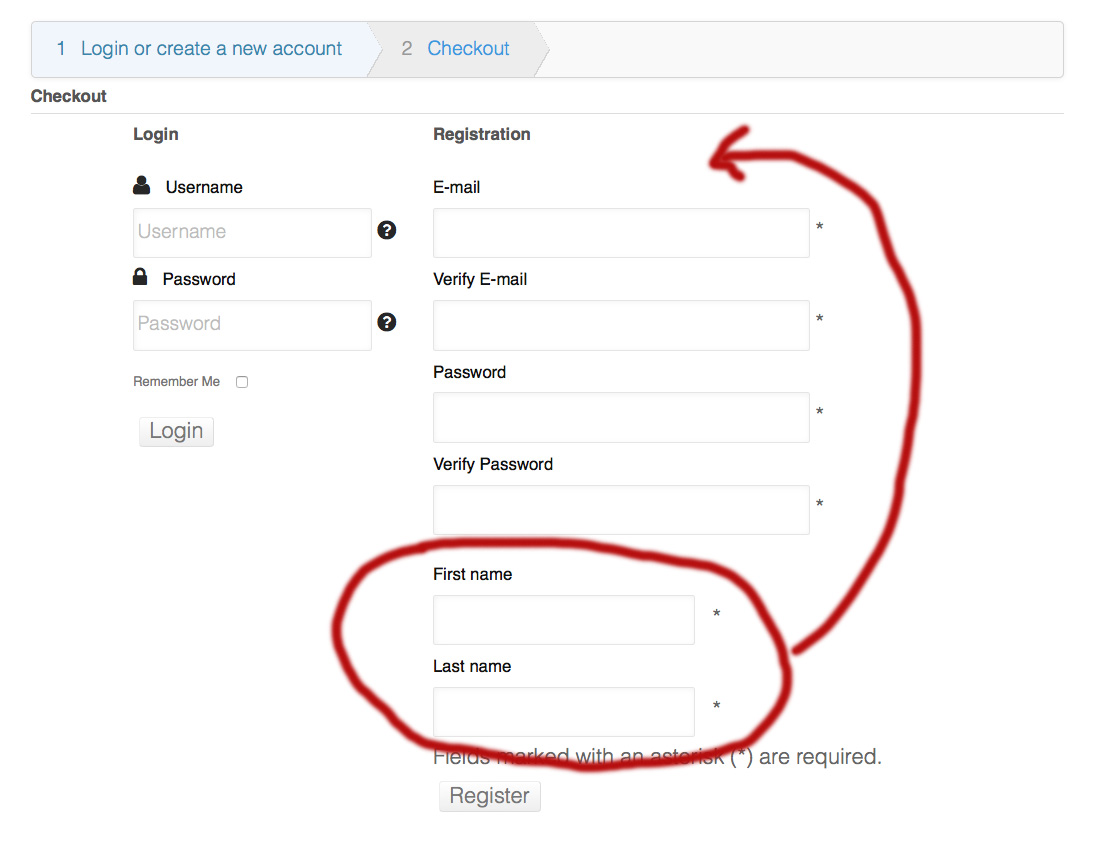
Task: Focus the Username input field
Action: (252, 232)
